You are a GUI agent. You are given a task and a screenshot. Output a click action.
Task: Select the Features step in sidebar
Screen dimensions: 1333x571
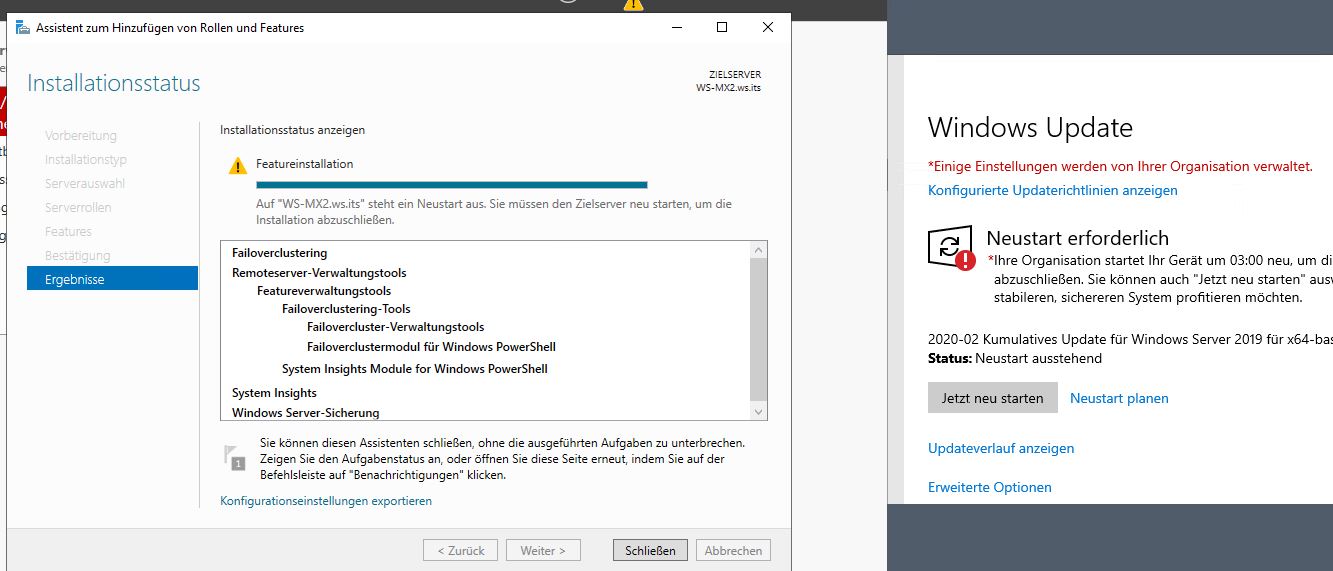pos(68,231)
